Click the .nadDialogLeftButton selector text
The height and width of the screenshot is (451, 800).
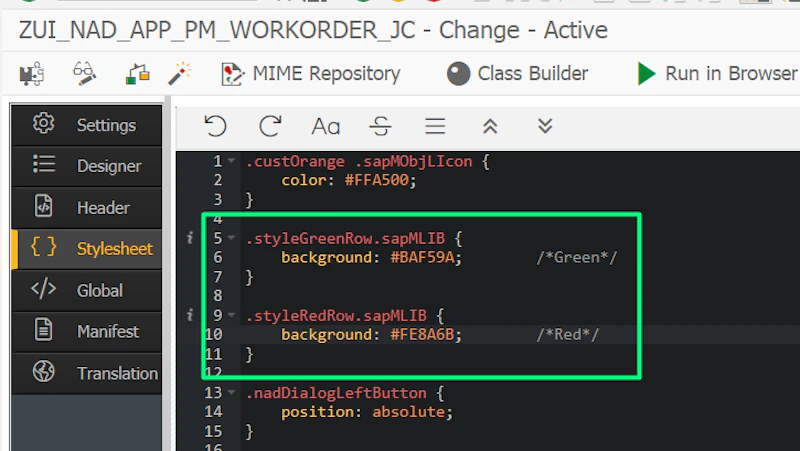[336, 393]
